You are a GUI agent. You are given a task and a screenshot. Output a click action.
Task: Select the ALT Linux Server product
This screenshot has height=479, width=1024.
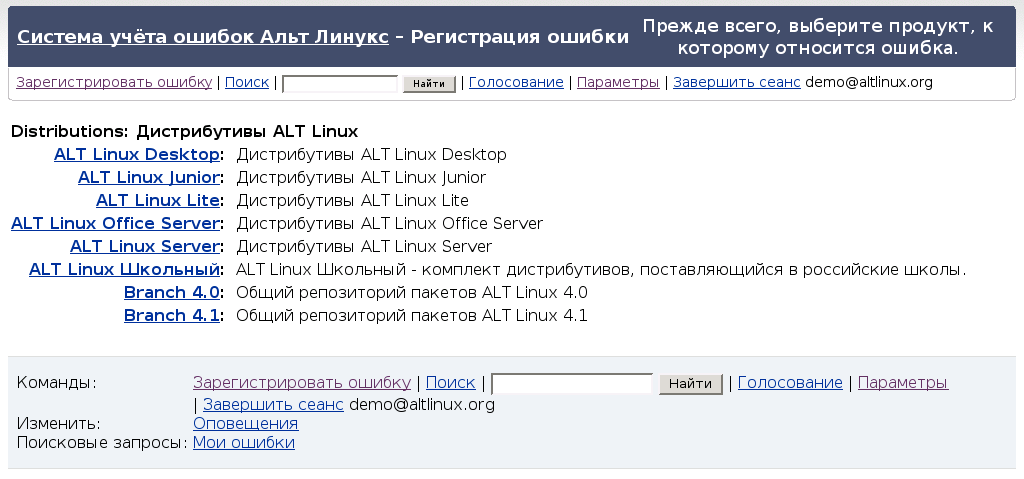tap(144, 247)
